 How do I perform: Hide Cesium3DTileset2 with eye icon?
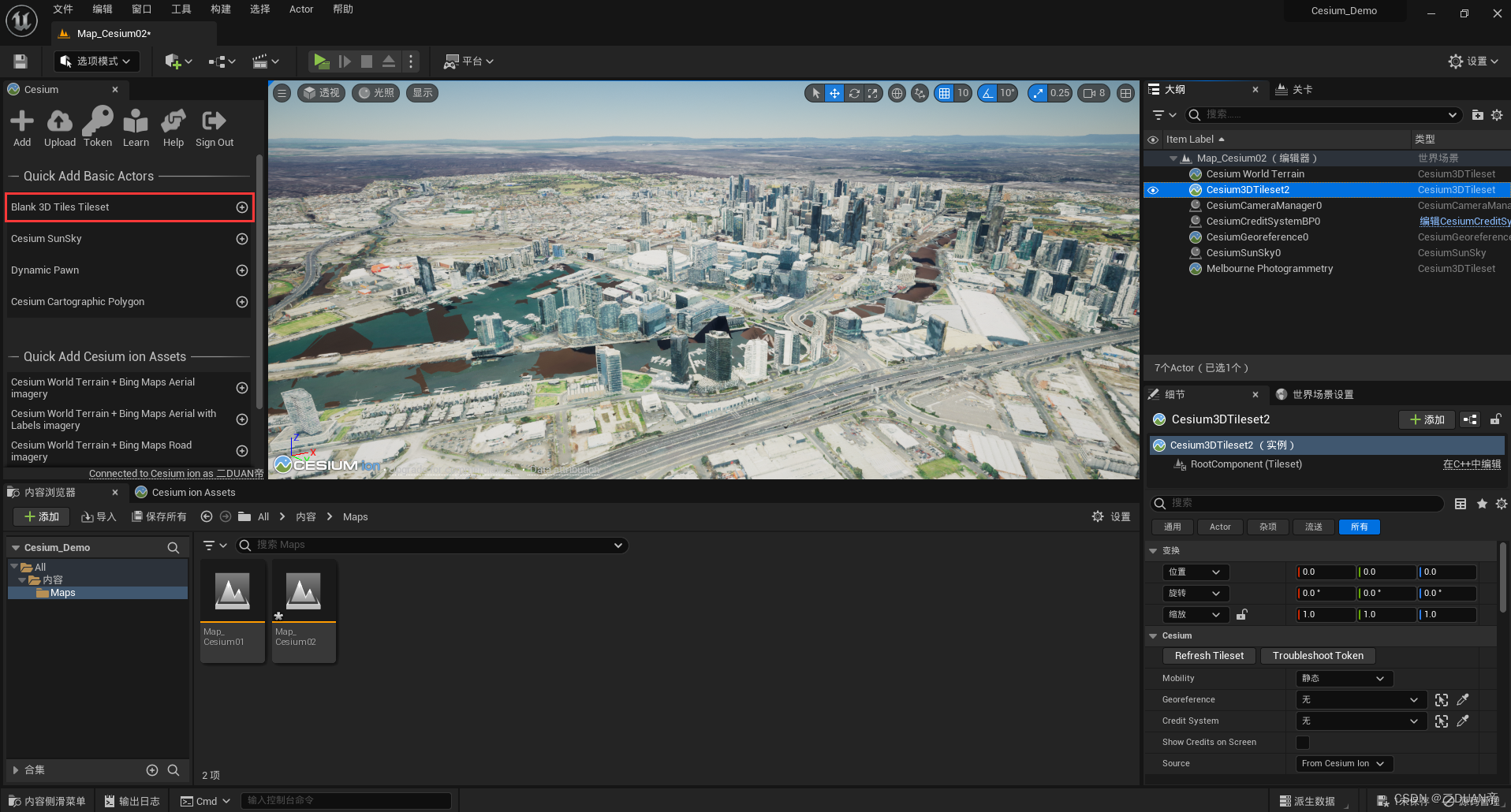click(1153, 190)
